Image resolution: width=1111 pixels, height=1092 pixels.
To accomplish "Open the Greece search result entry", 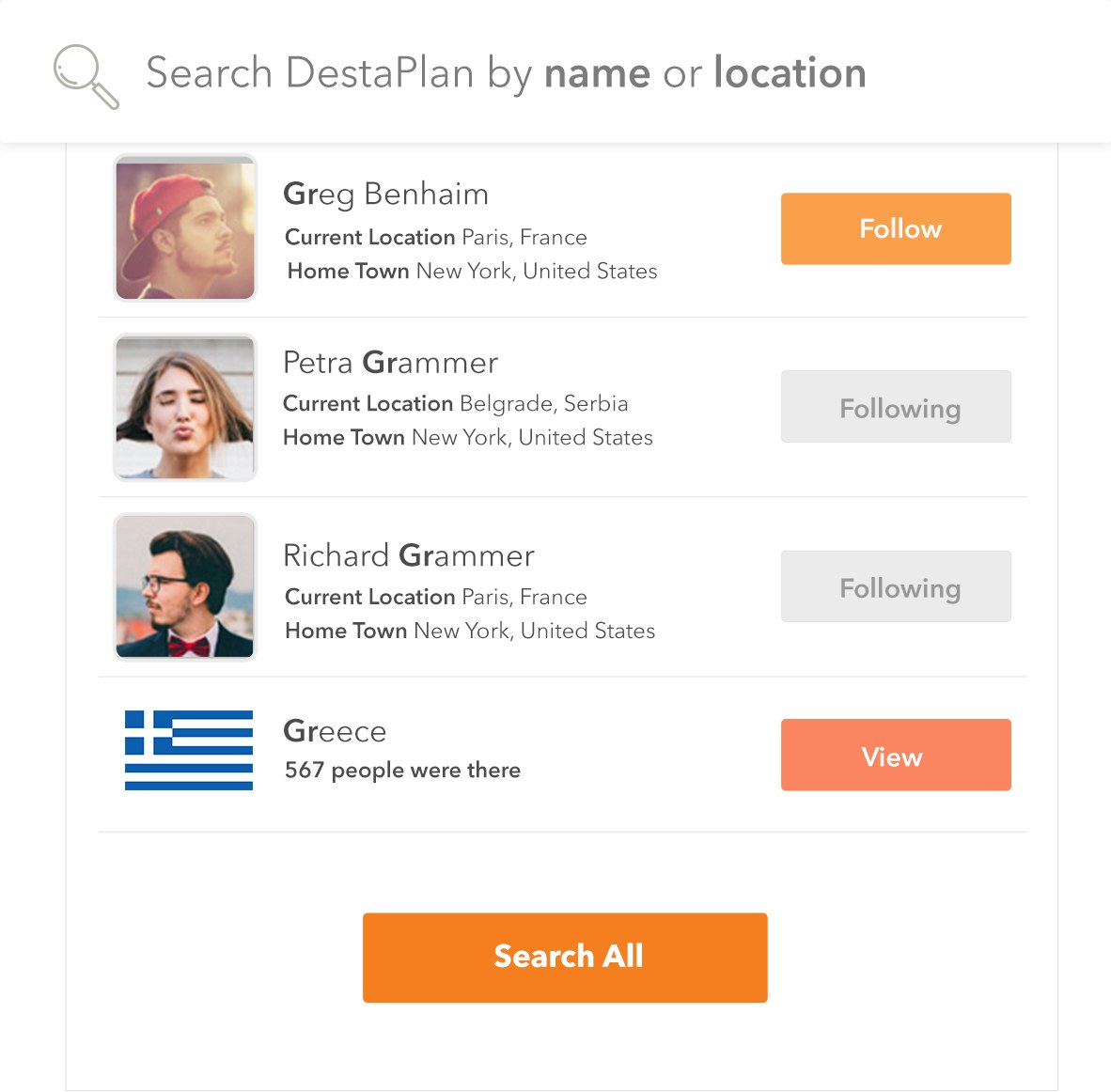I will pos(335,731).
